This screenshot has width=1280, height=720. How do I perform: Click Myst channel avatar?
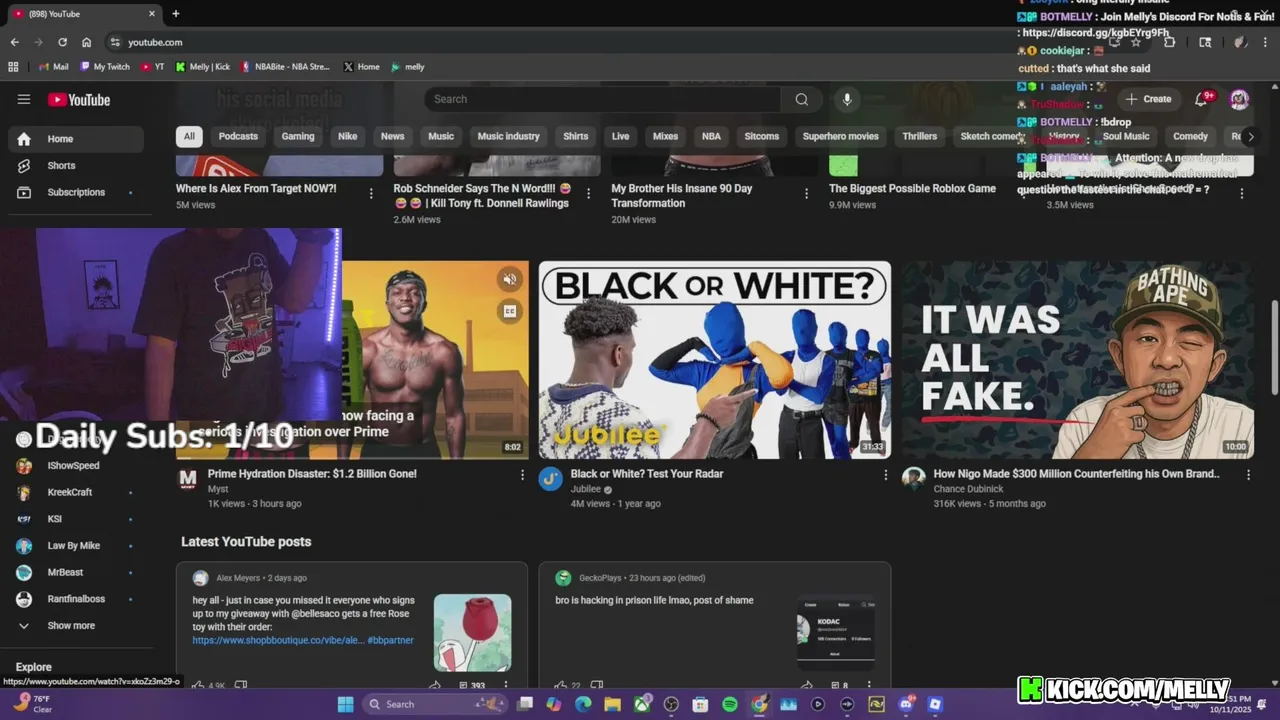pyautogui.click(x=188, y=479)
